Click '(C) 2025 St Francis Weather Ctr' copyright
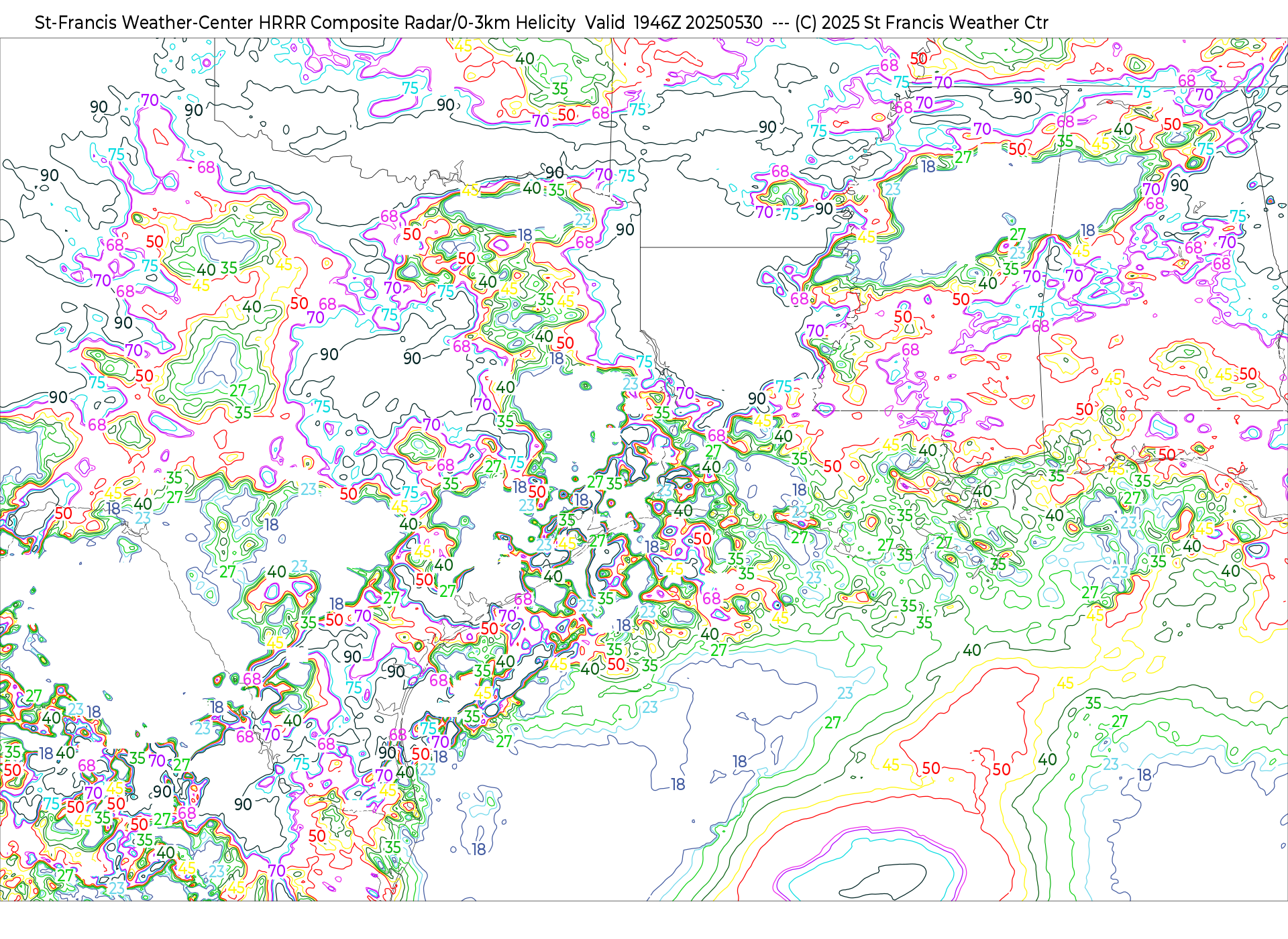The height and width of the screenshot is (939, 1288). point(922,23)
